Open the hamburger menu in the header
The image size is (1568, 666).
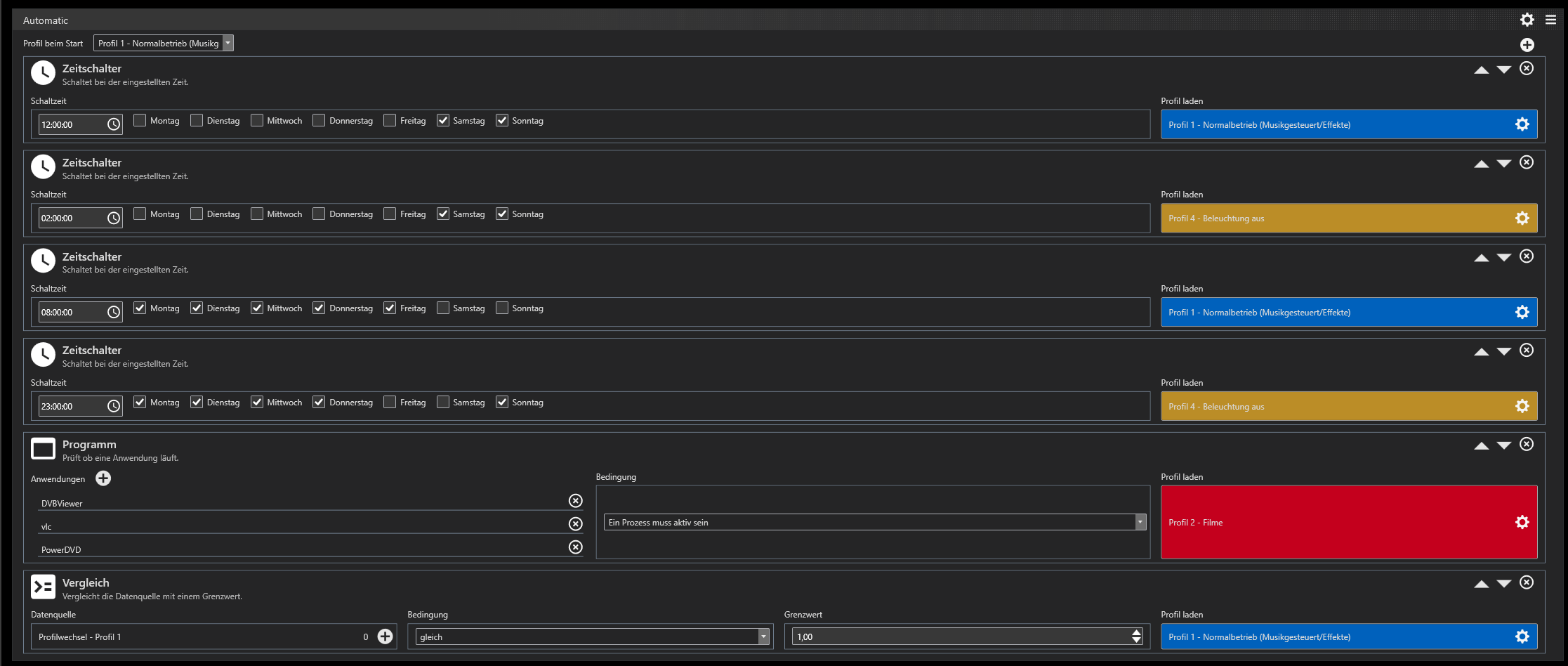1550,20
